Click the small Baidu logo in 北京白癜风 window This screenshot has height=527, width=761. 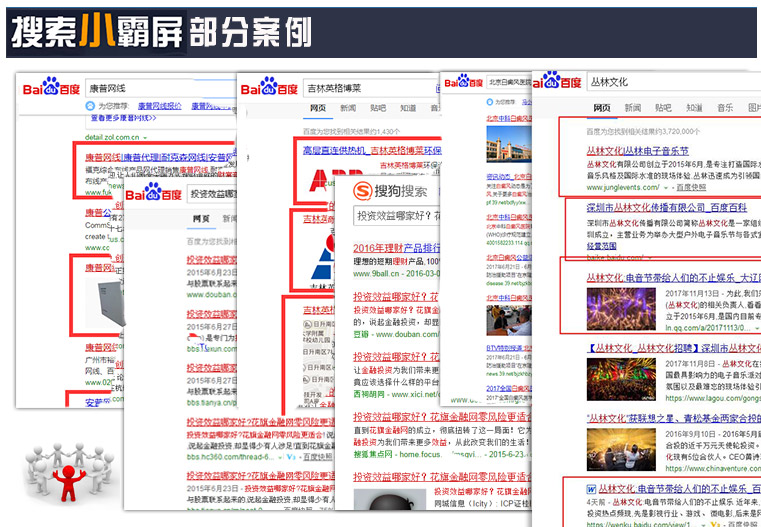coord(463,82)
